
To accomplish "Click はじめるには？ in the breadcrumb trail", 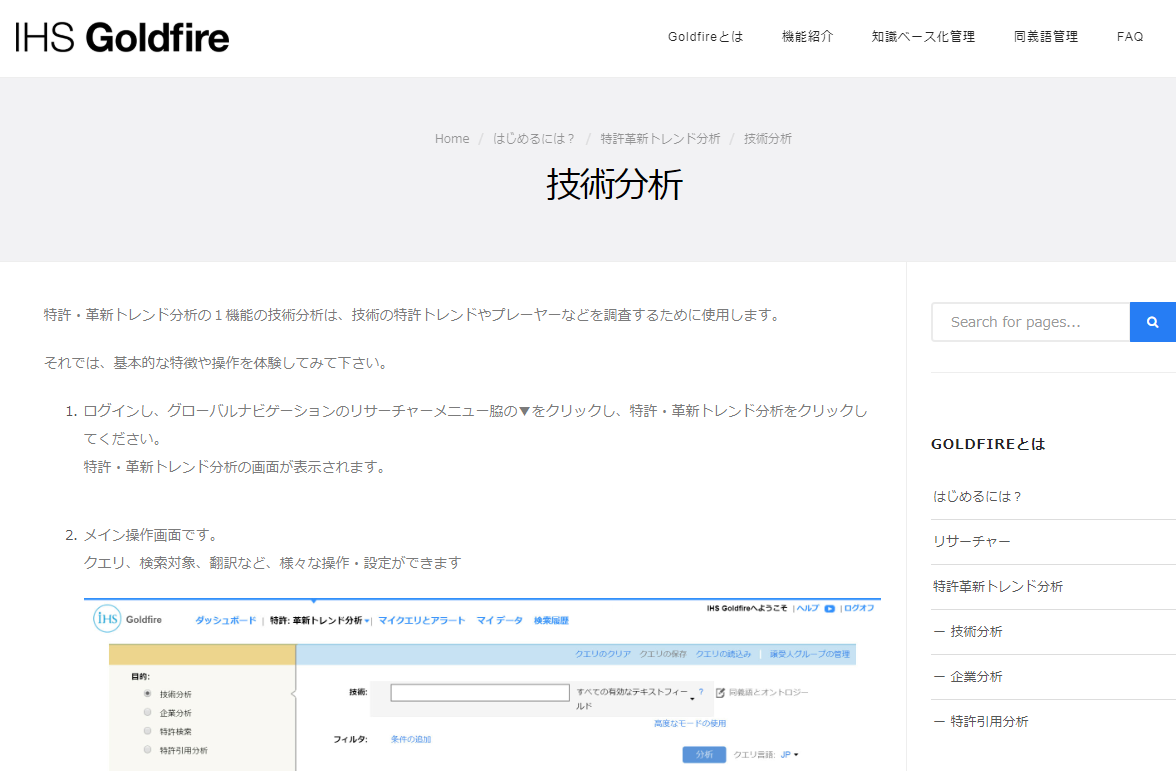I will tap(534, 139).
